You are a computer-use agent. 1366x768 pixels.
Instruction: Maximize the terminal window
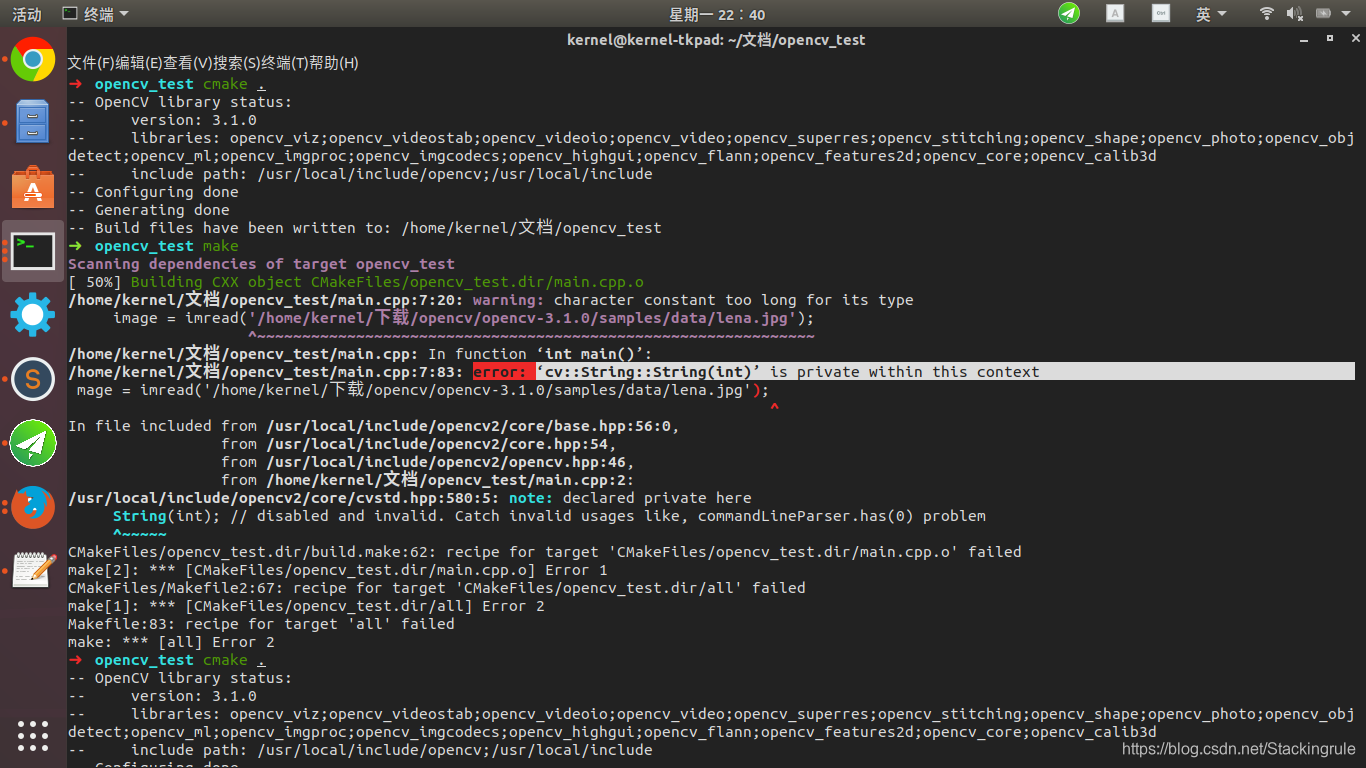pos(1330,39)
